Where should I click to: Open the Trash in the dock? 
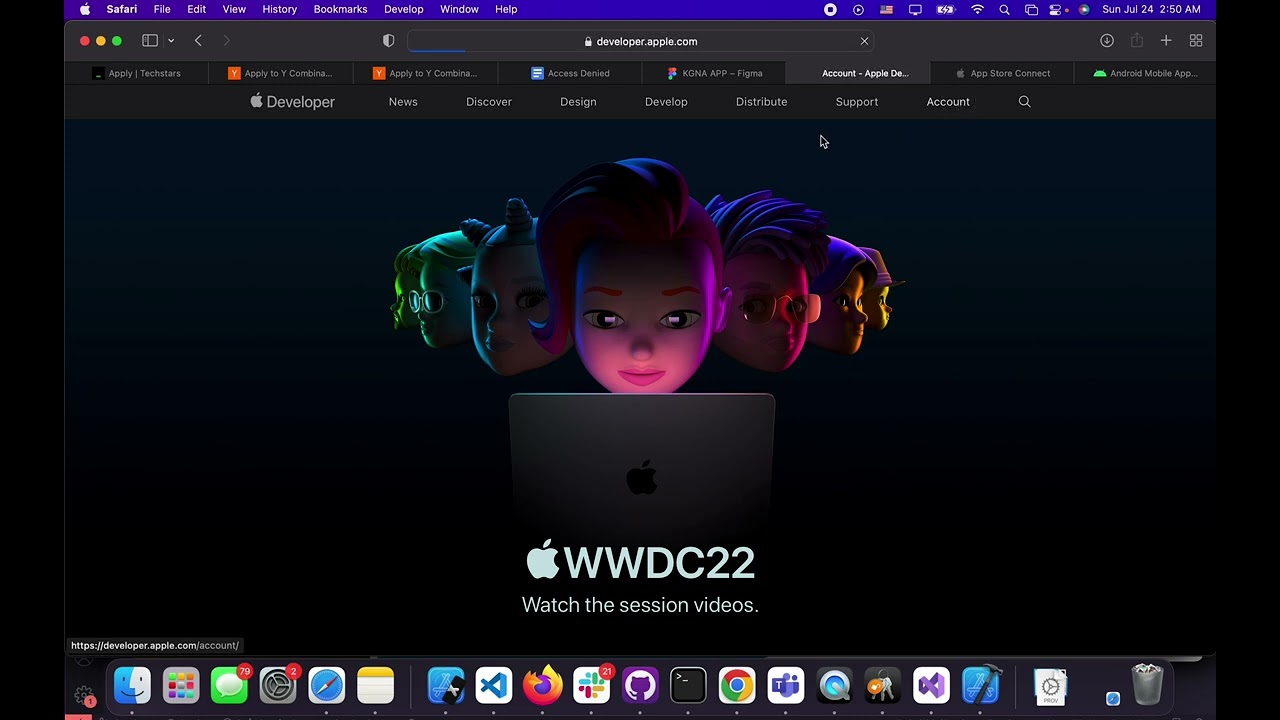click(x=1147, y=686)
